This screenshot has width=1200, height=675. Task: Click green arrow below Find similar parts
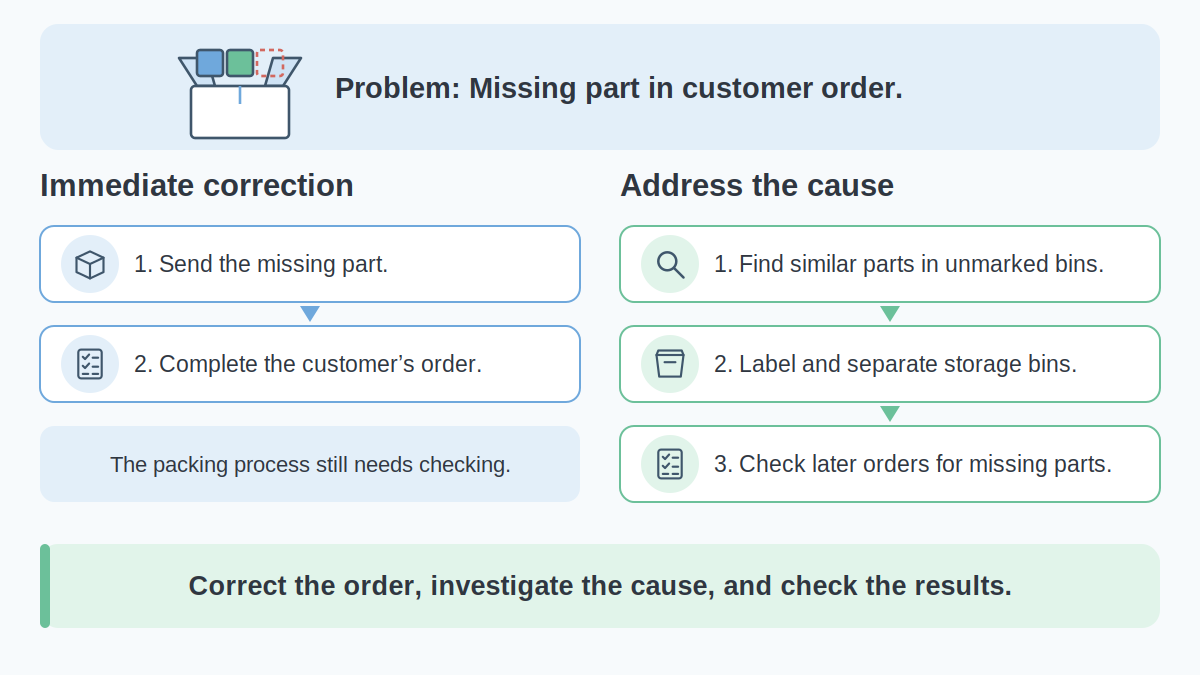[x=890, y=313]
